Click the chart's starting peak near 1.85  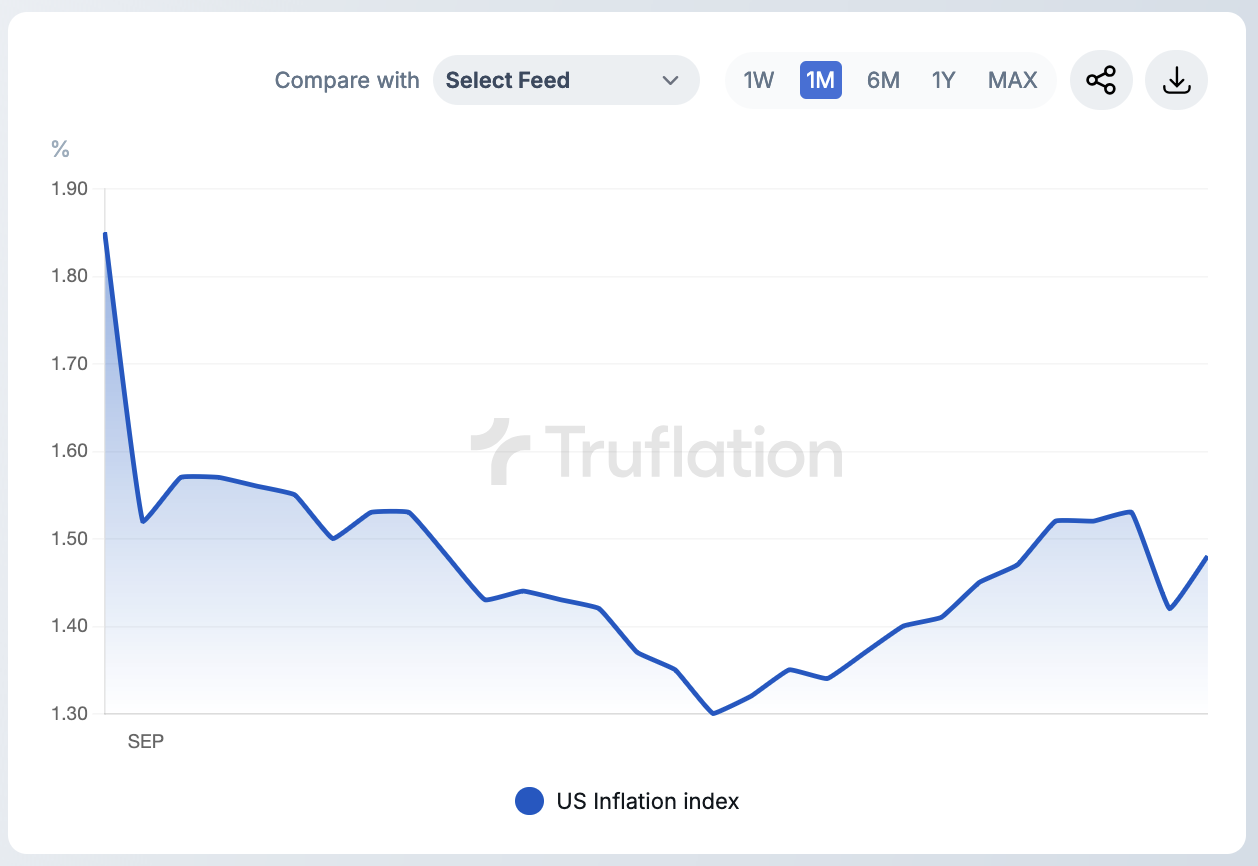pos(106,234)
